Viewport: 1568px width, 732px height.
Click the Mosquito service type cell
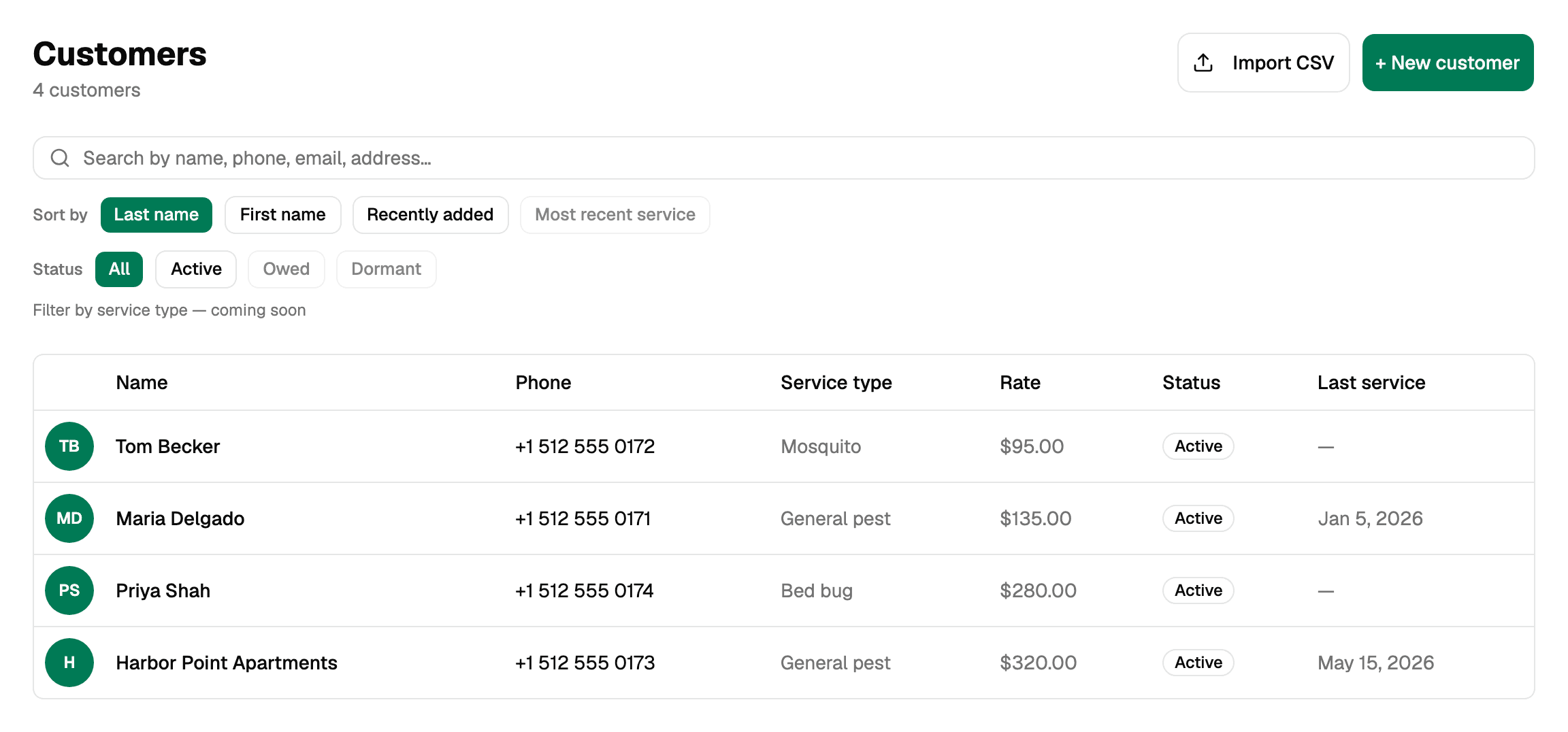[x=821, y=446]
